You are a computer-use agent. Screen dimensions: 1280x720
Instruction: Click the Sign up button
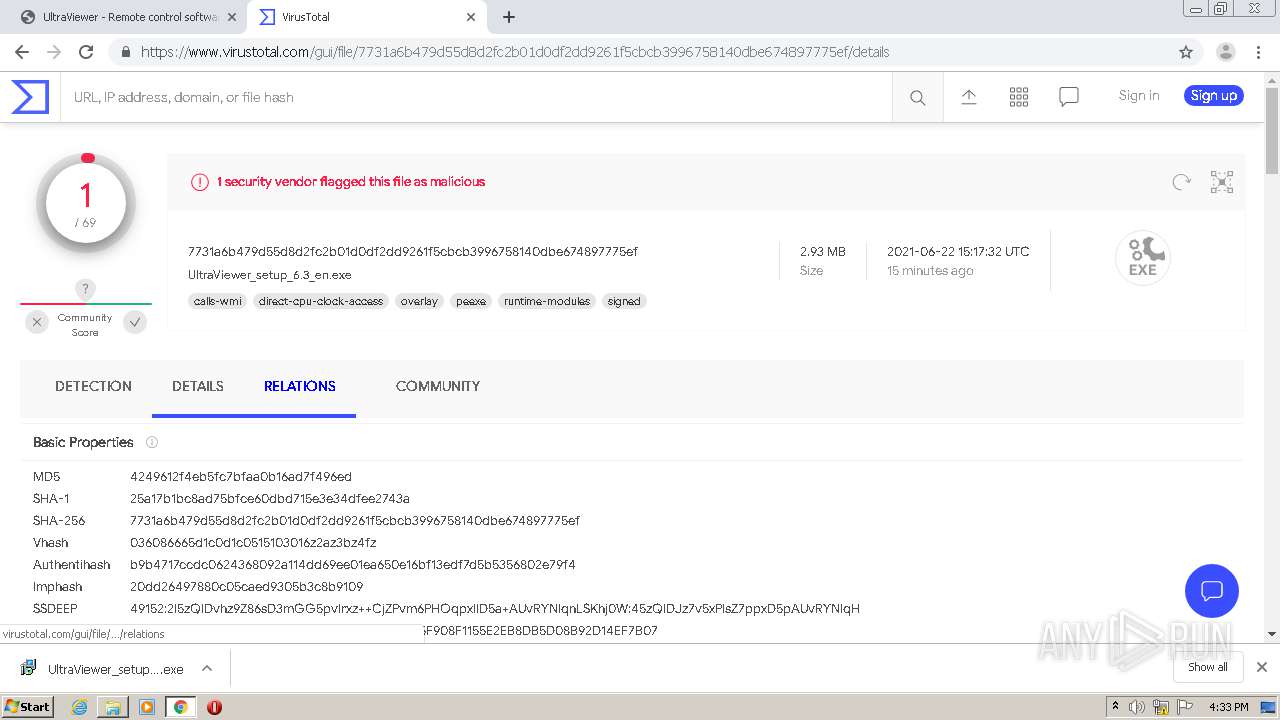click(1214, 96)
